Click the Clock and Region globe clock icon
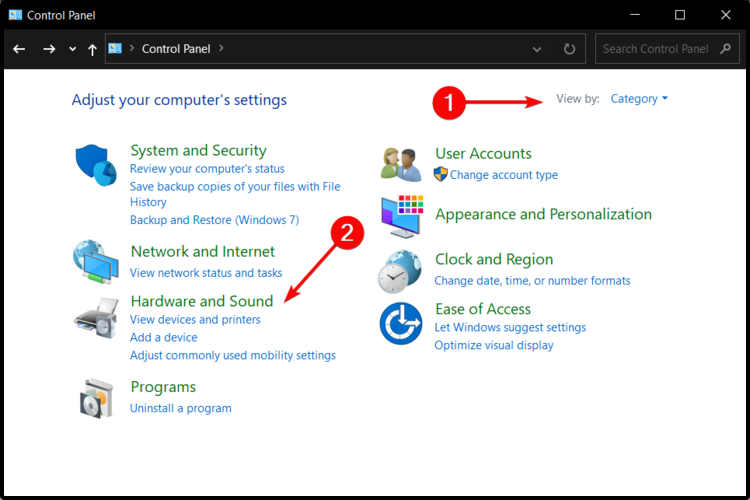The image size is (750, 500). click(x=400, y=272)
